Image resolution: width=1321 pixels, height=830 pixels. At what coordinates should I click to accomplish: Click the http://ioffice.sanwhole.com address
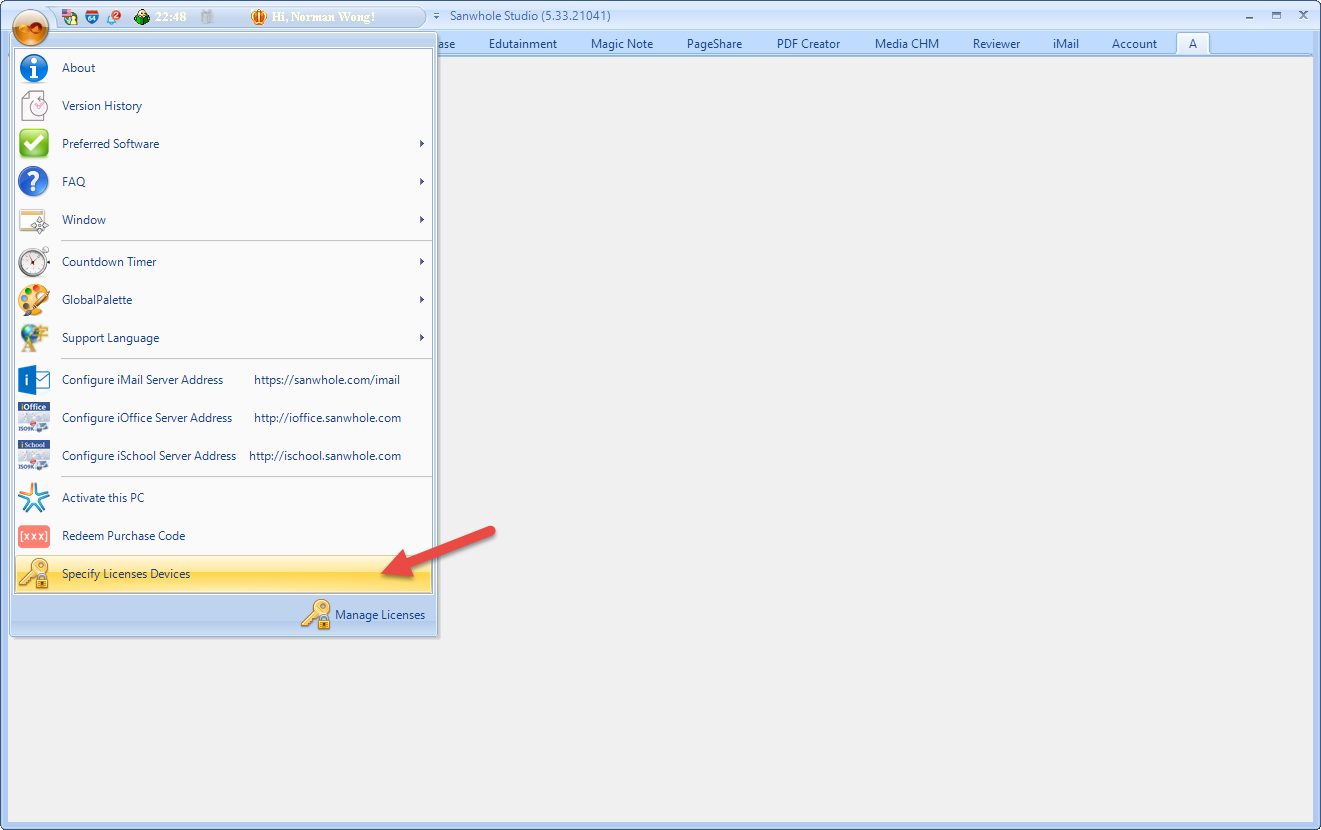[x=327, y=418]
